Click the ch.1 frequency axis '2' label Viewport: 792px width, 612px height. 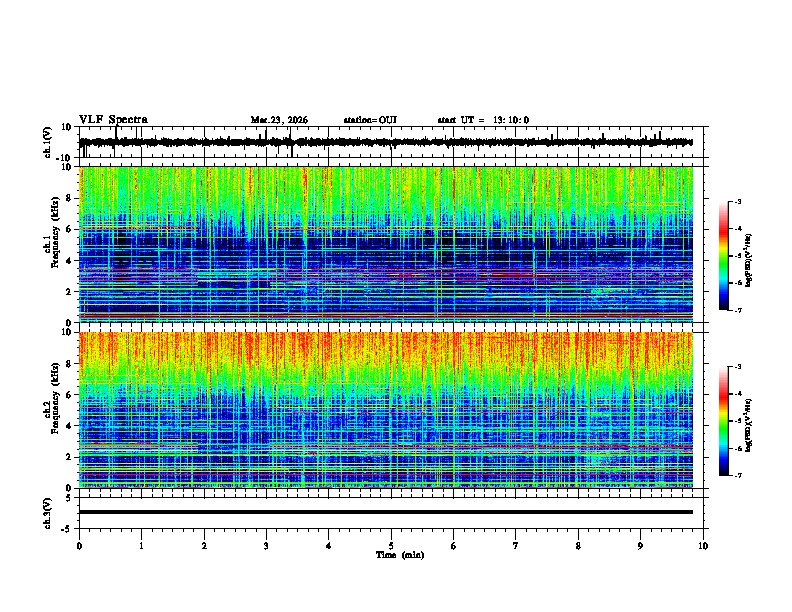(x=70, y=291)
